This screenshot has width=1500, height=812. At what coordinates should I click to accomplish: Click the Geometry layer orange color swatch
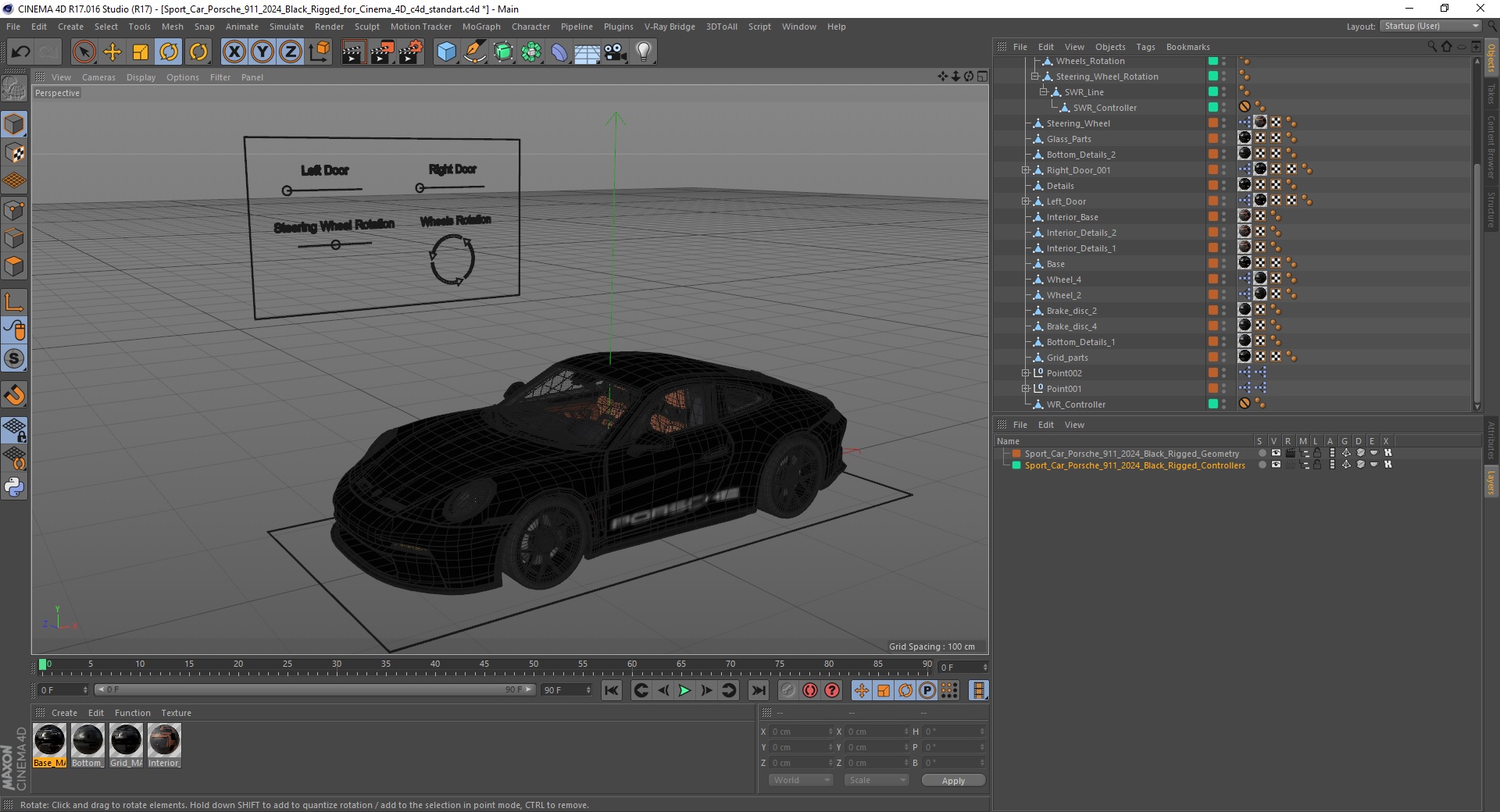[x=1016, y=453]
